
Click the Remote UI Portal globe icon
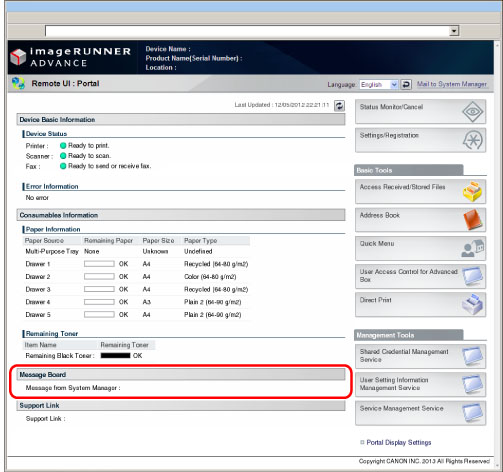(18, 83)
